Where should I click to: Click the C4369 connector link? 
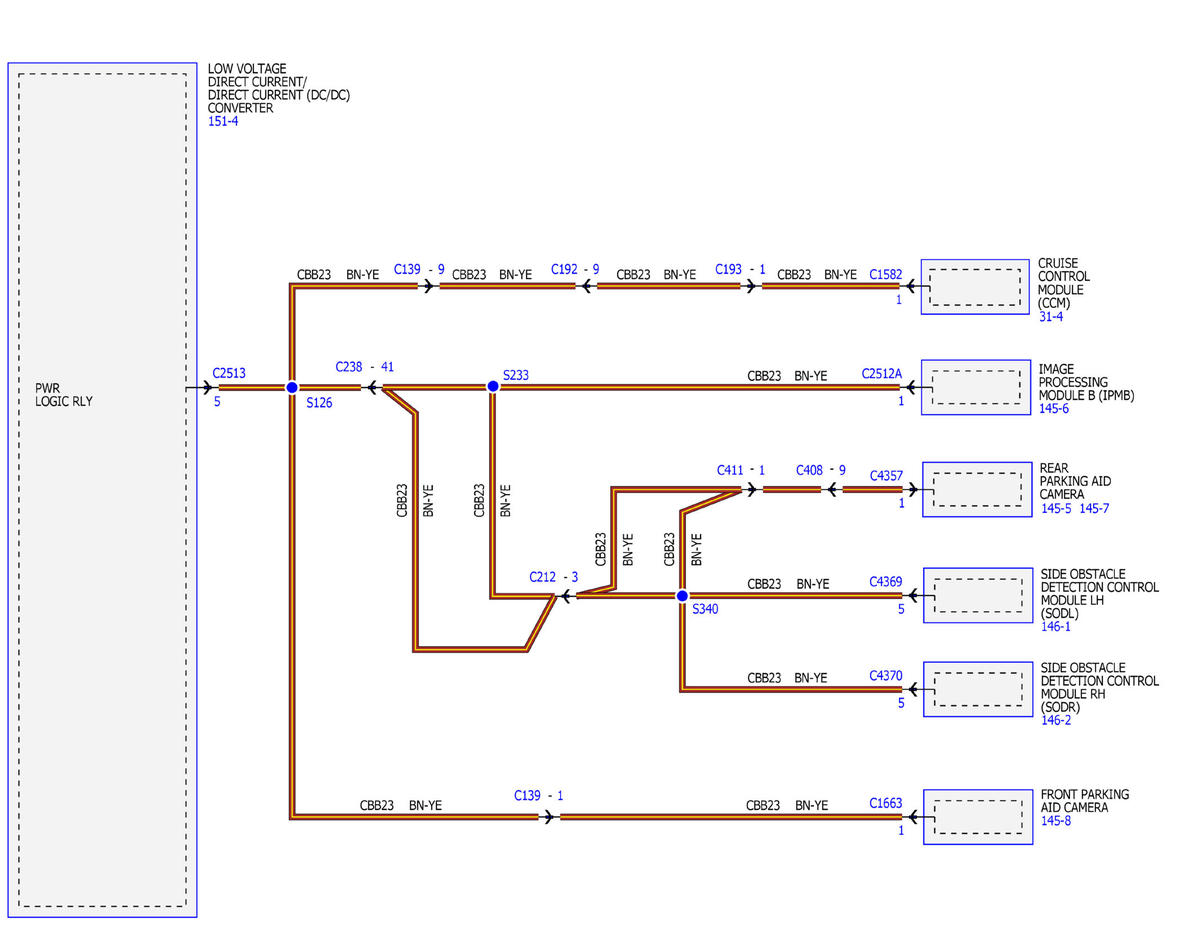[x=886, y=580]
